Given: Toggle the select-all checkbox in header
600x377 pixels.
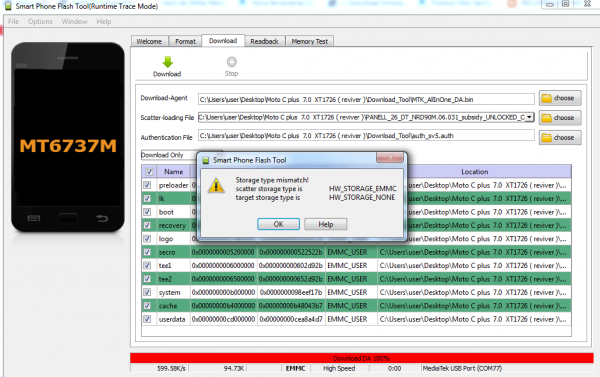Looking at the screenshot, I should click(149, 171).
